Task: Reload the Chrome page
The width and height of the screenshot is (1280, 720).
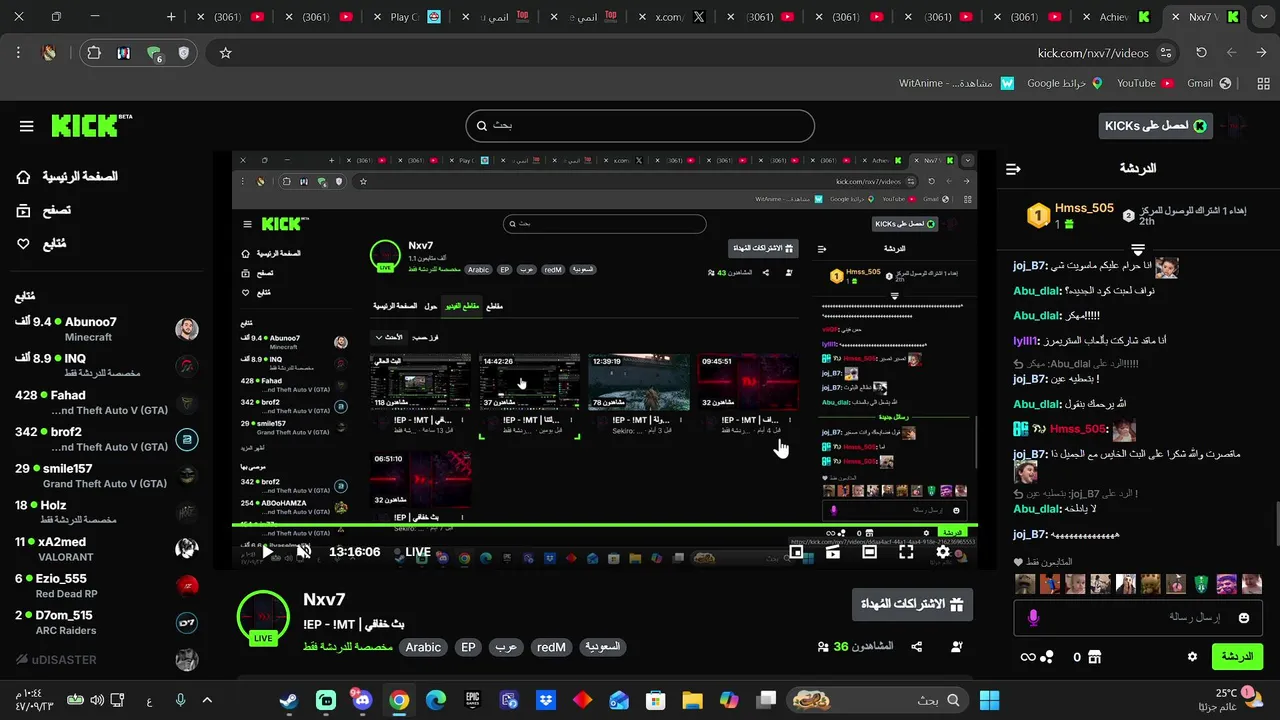Action: (1201, 53)
